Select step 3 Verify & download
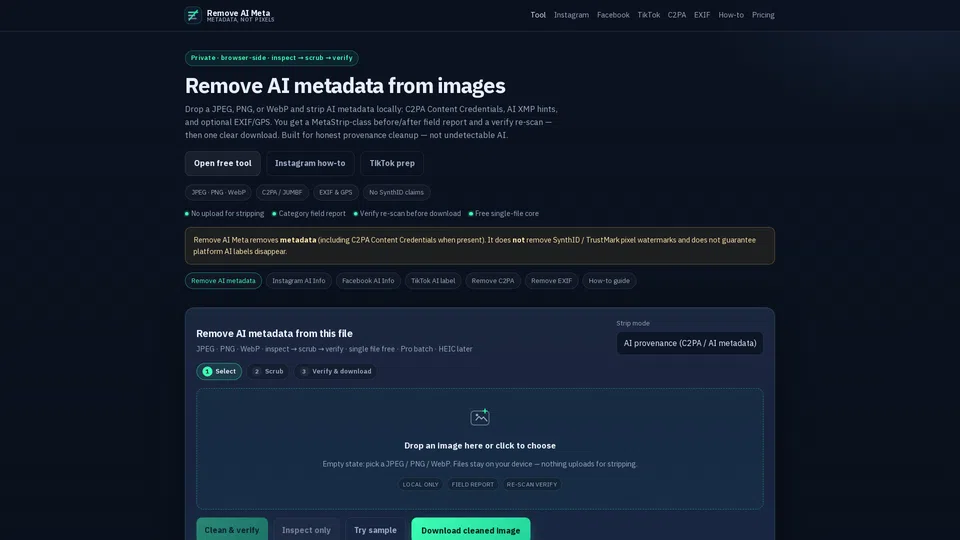The height and width of the screenshot is (540, 960). (x=336, y=372)
